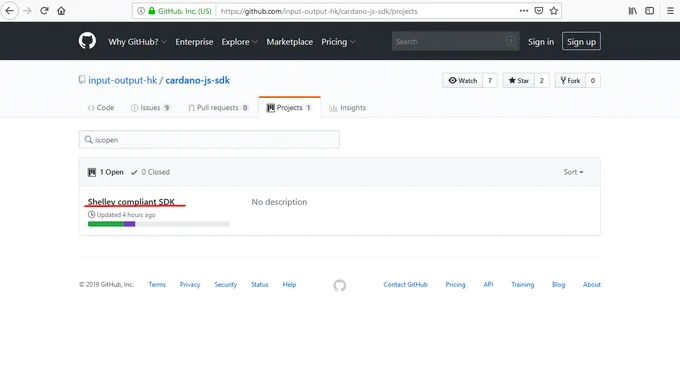Open the Blog footer link
The image size is (680, 391).
pos(559,285)
